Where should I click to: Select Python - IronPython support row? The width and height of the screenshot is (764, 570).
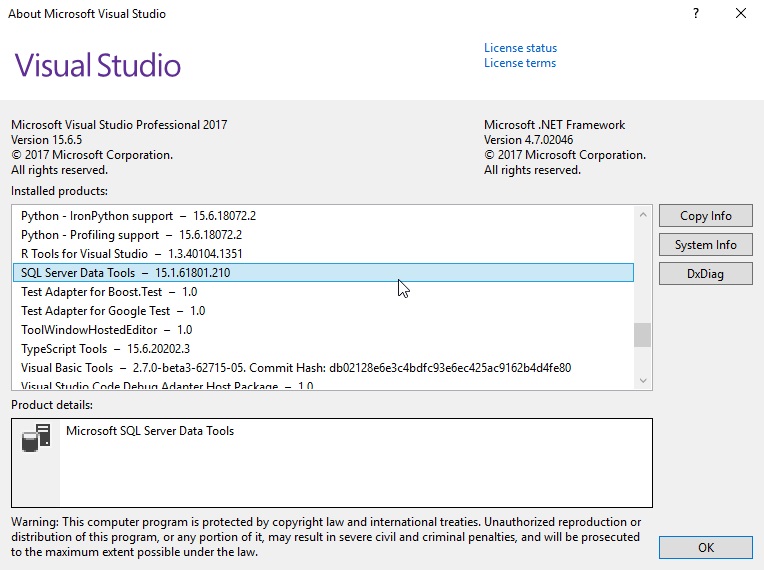(x=324, y=216)
